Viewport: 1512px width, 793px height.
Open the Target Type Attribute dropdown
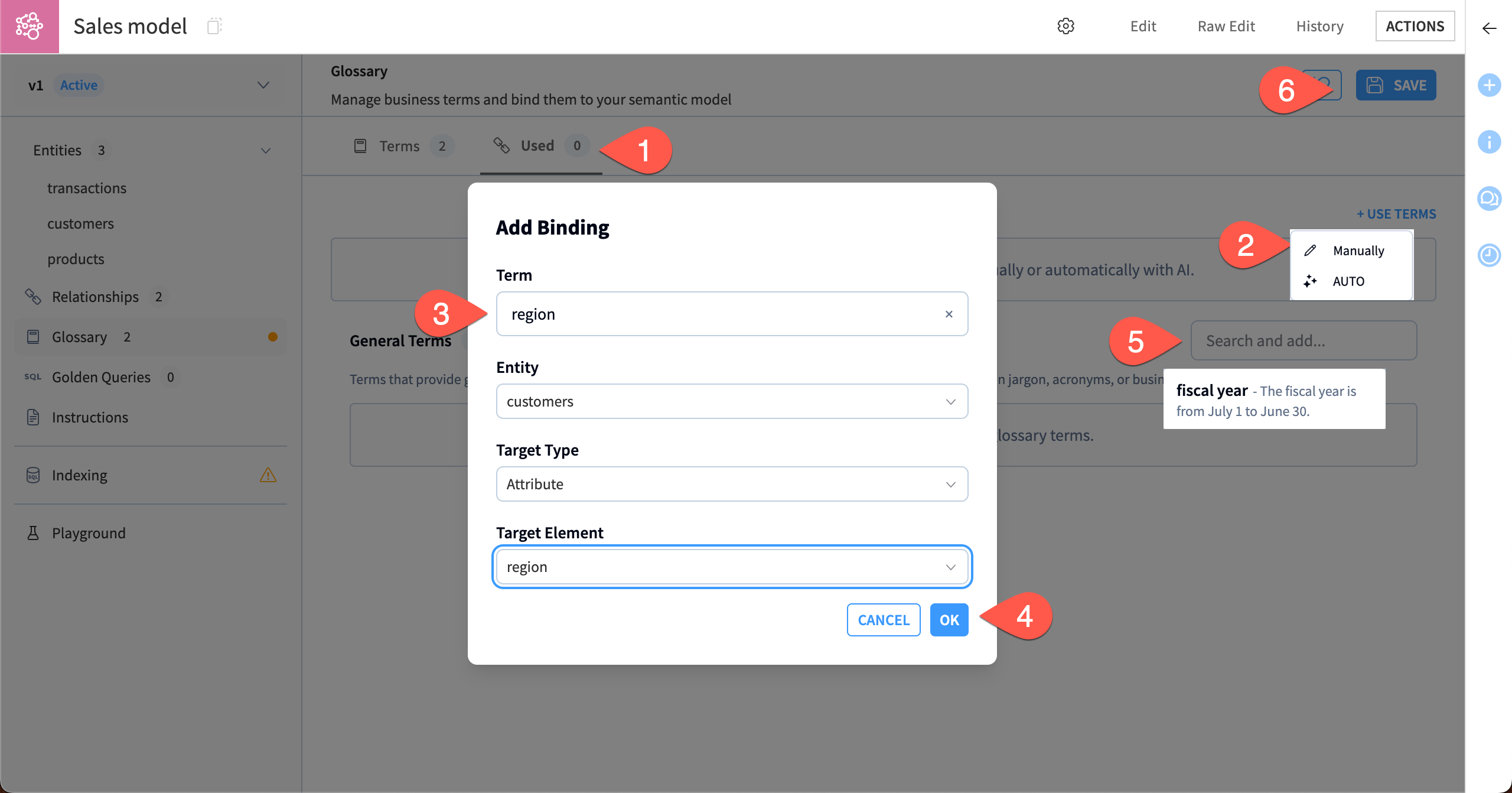point(732,484)
